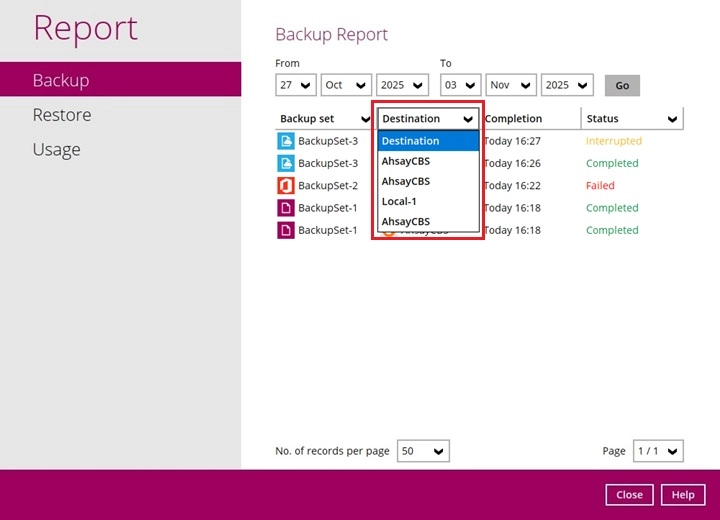
Task: Click the last BackupSet-1 document icon
Action: pos(286,230)
